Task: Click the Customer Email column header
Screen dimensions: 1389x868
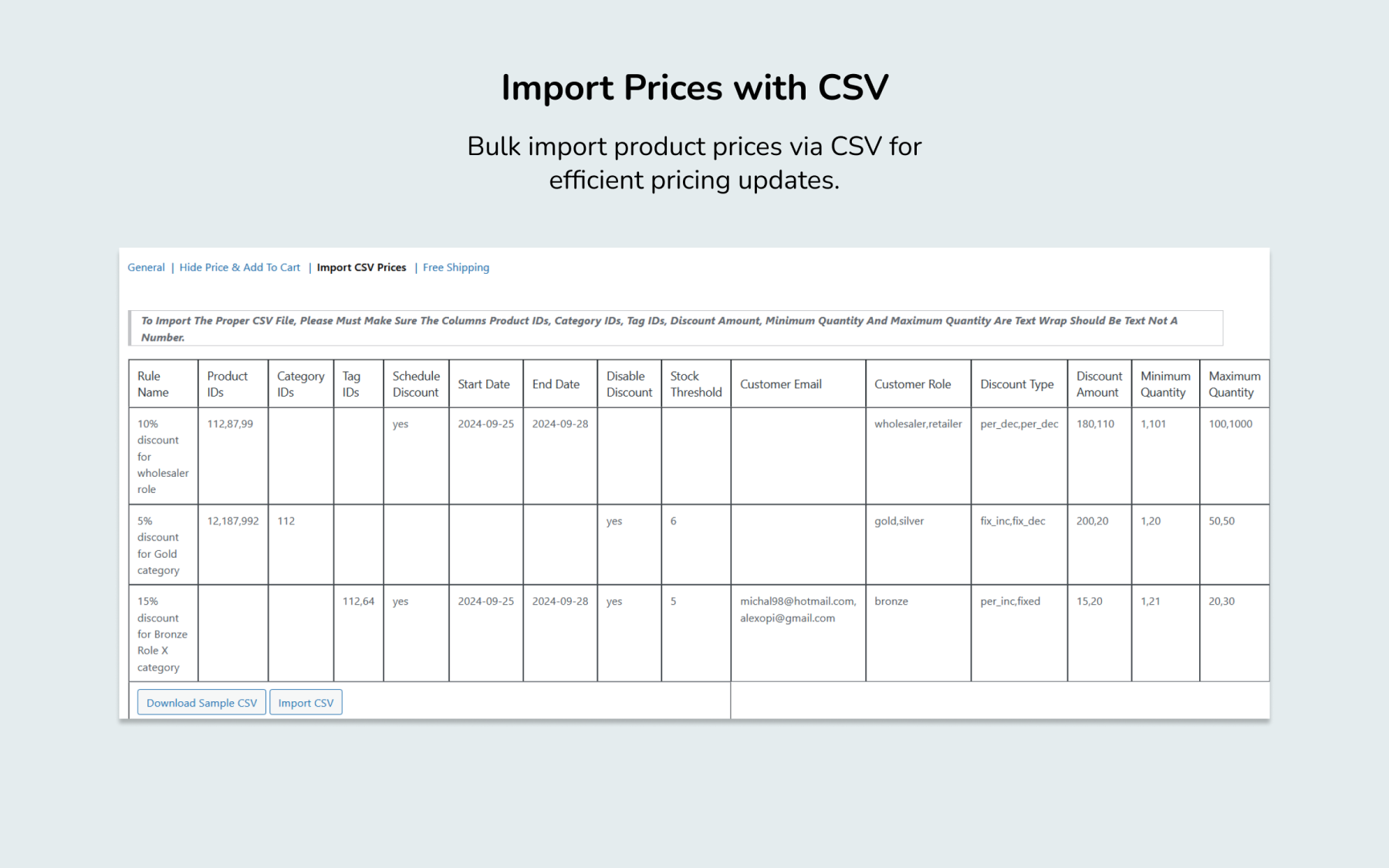Action: [798, 383]
